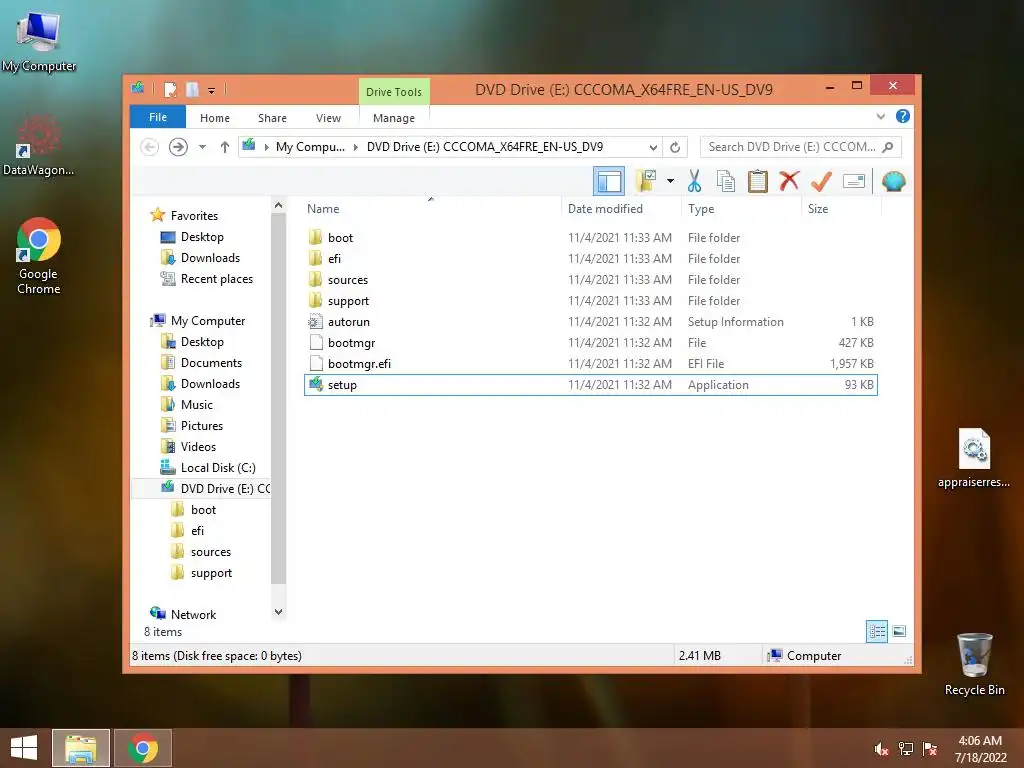Screen dimensions: 1024x768
Task: Click the orange checkmark Properties icon
Action: pos(821,181)
